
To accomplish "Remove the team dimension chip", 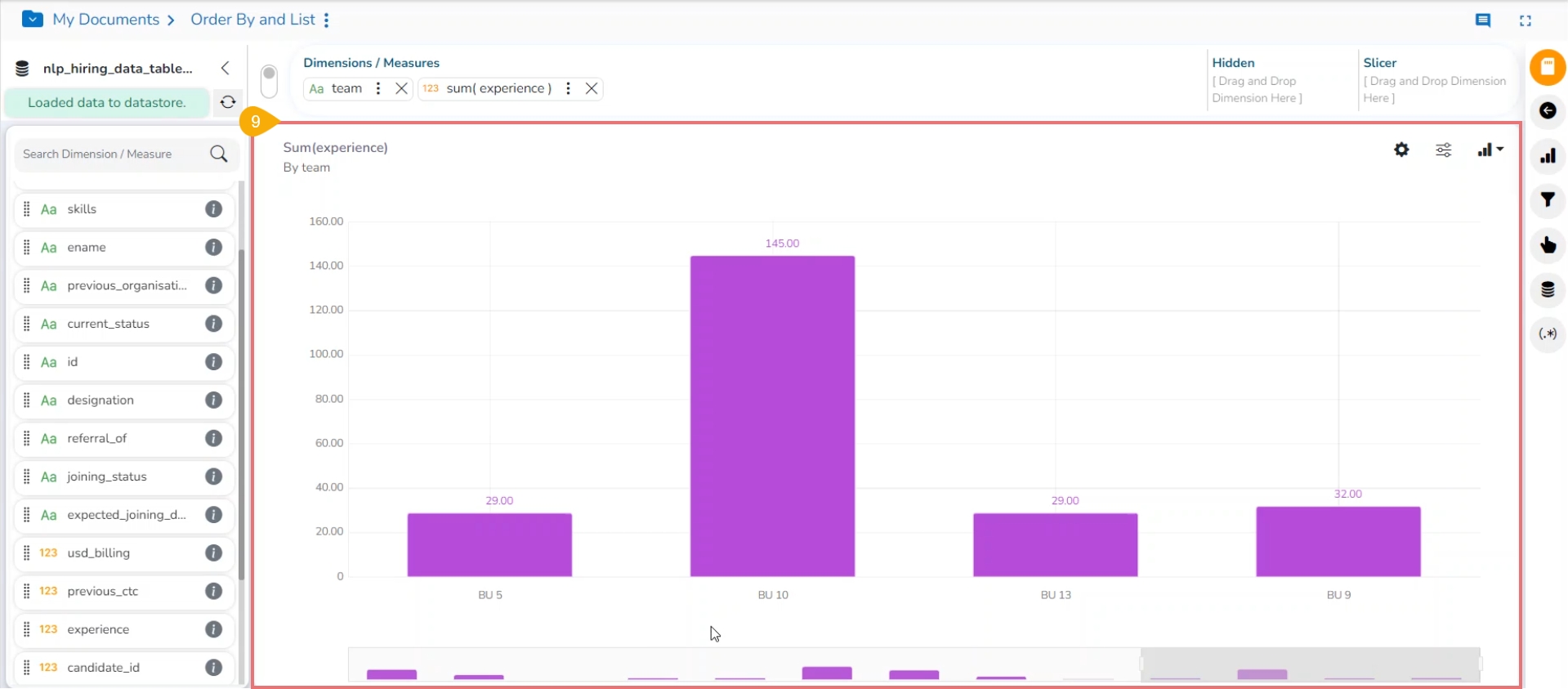I will [401, 88].
